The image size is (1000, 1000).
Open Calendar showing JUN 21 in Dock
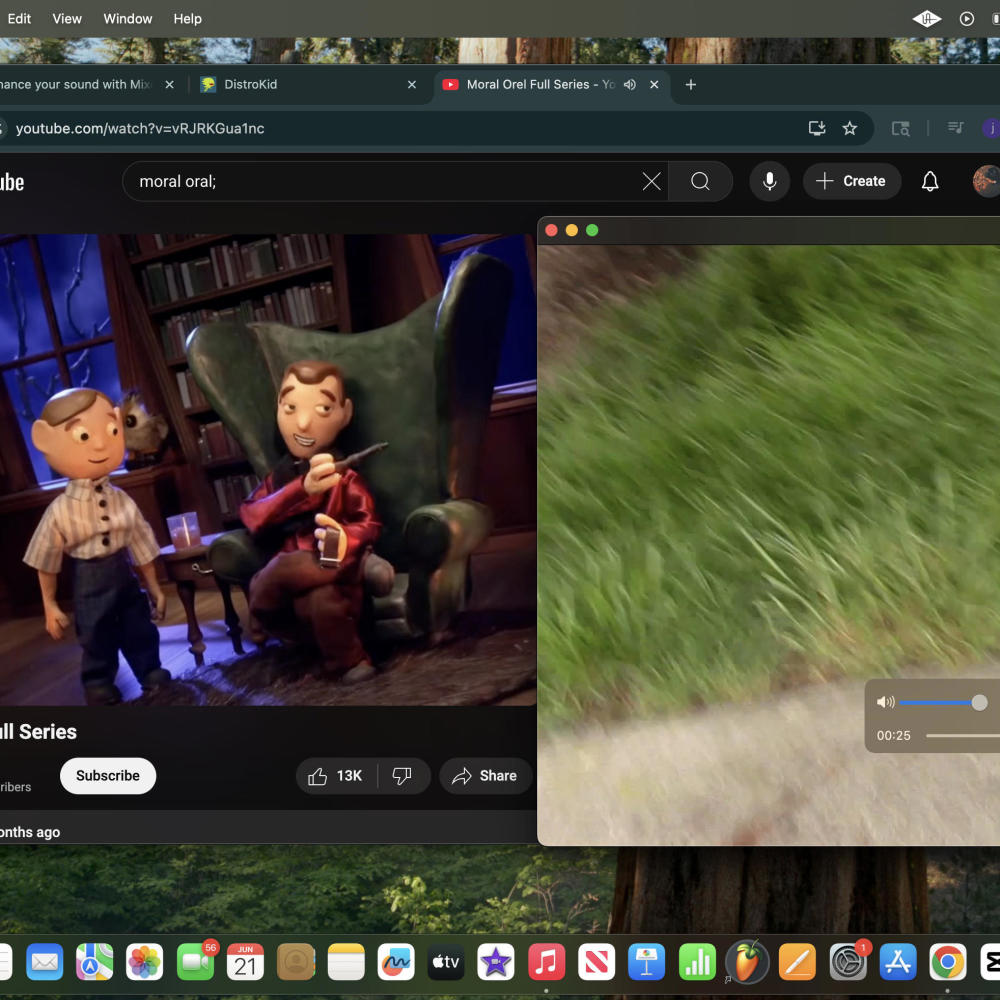(245, 961)
